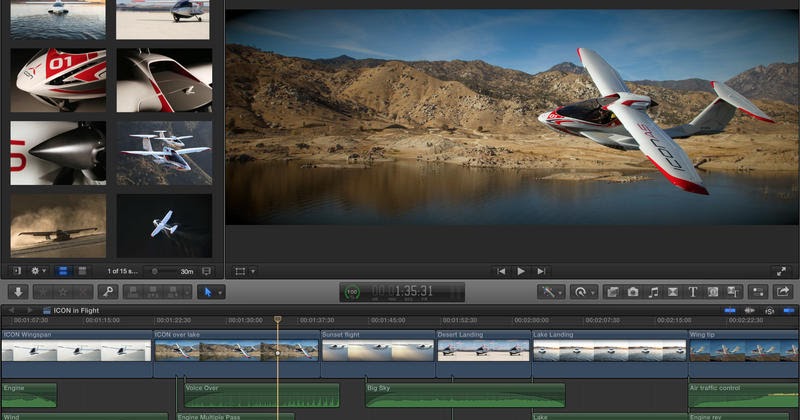Viewport: 800px width, 420px height.
Task: Toggle solo selected clips
Action: (769, 310)
